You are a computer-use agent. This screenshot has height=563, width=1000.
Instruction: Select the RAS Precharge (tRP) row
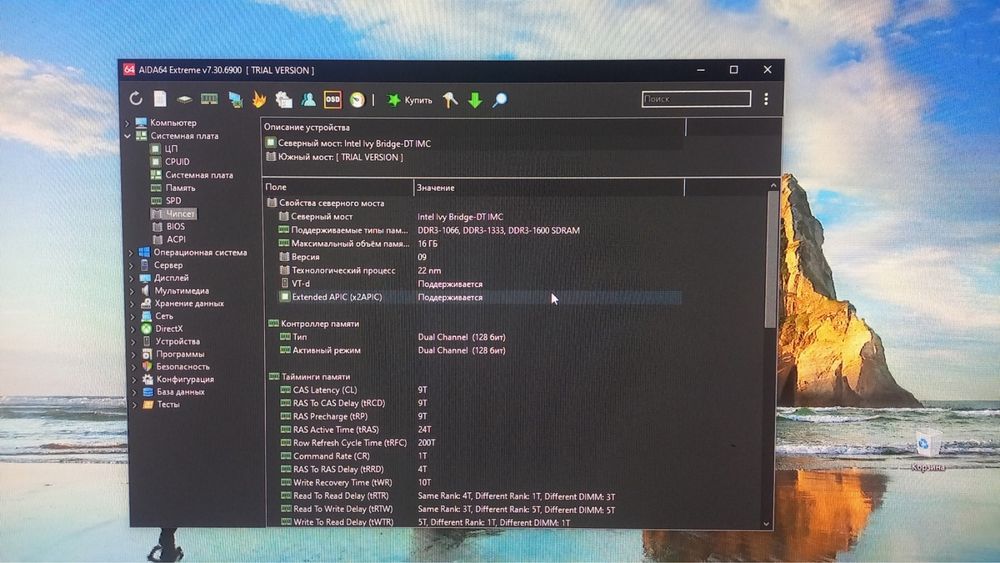pos(481,416)
